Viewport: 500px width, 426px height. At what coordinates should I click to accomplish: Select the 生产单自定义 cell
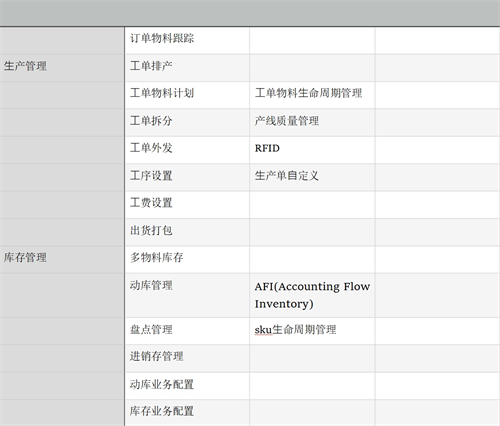[312, 177]
